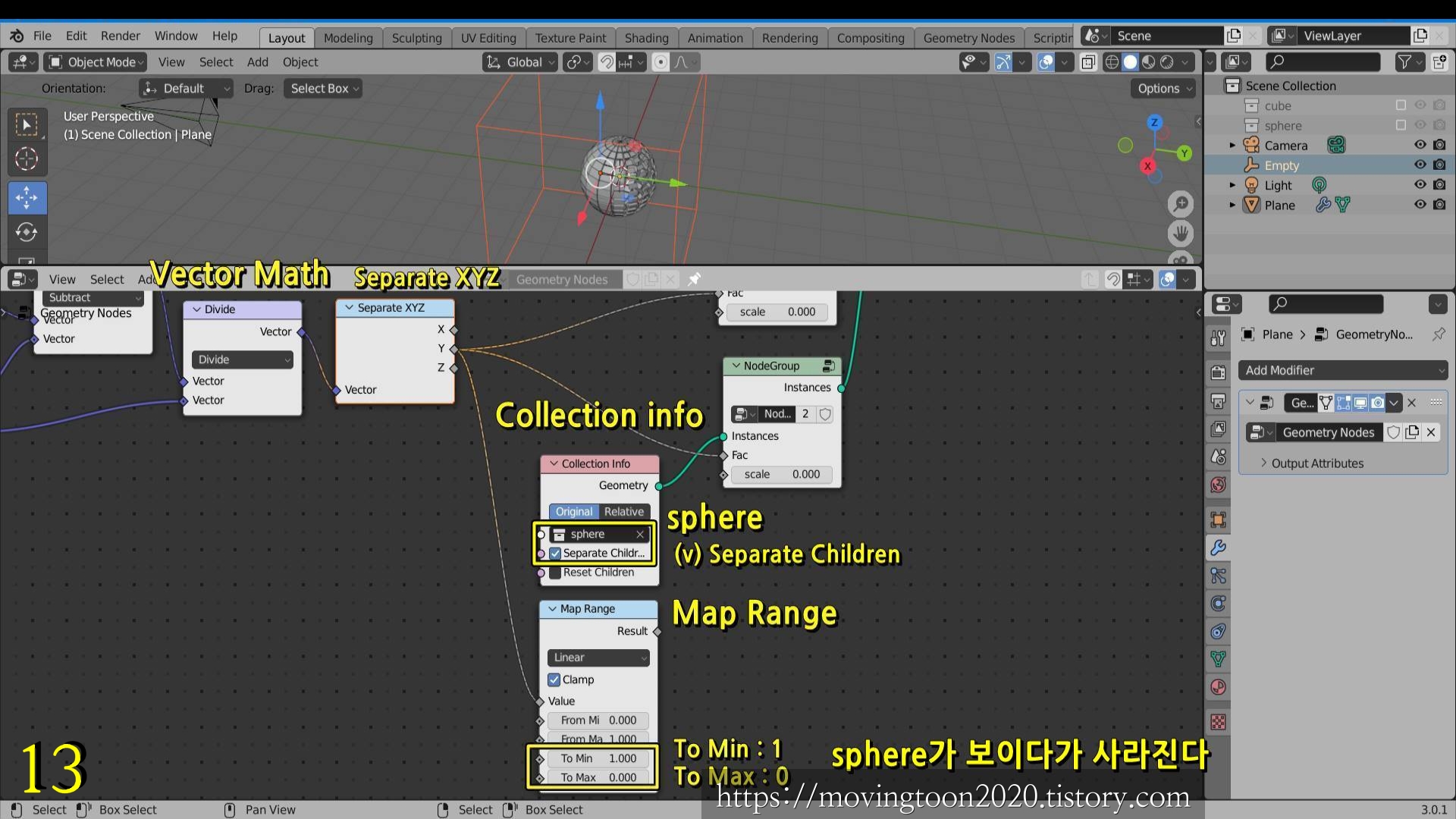Switch to wireframe viewport shading
The image size is (1456, 819).
point(1112,62)
